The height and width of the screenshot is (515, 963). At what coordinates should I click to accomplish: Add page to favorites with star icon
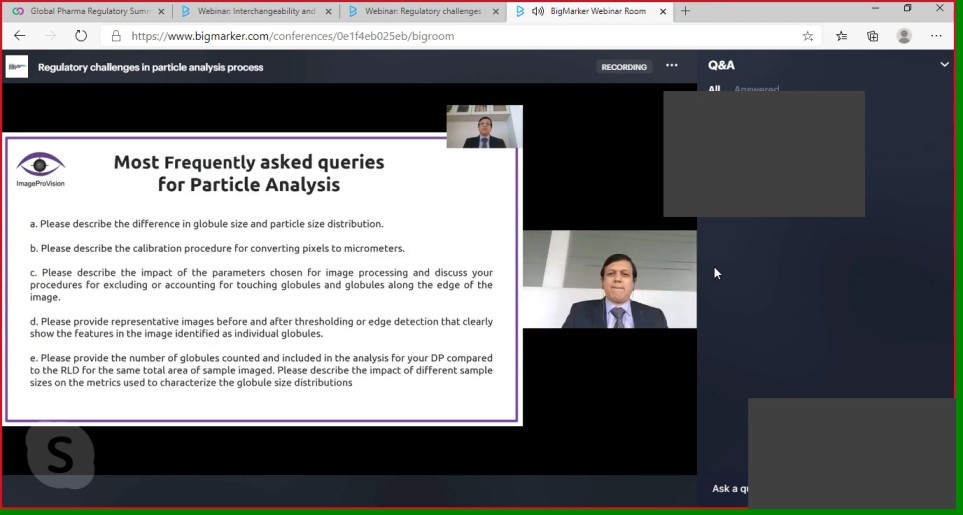click(x=808, y=36)
